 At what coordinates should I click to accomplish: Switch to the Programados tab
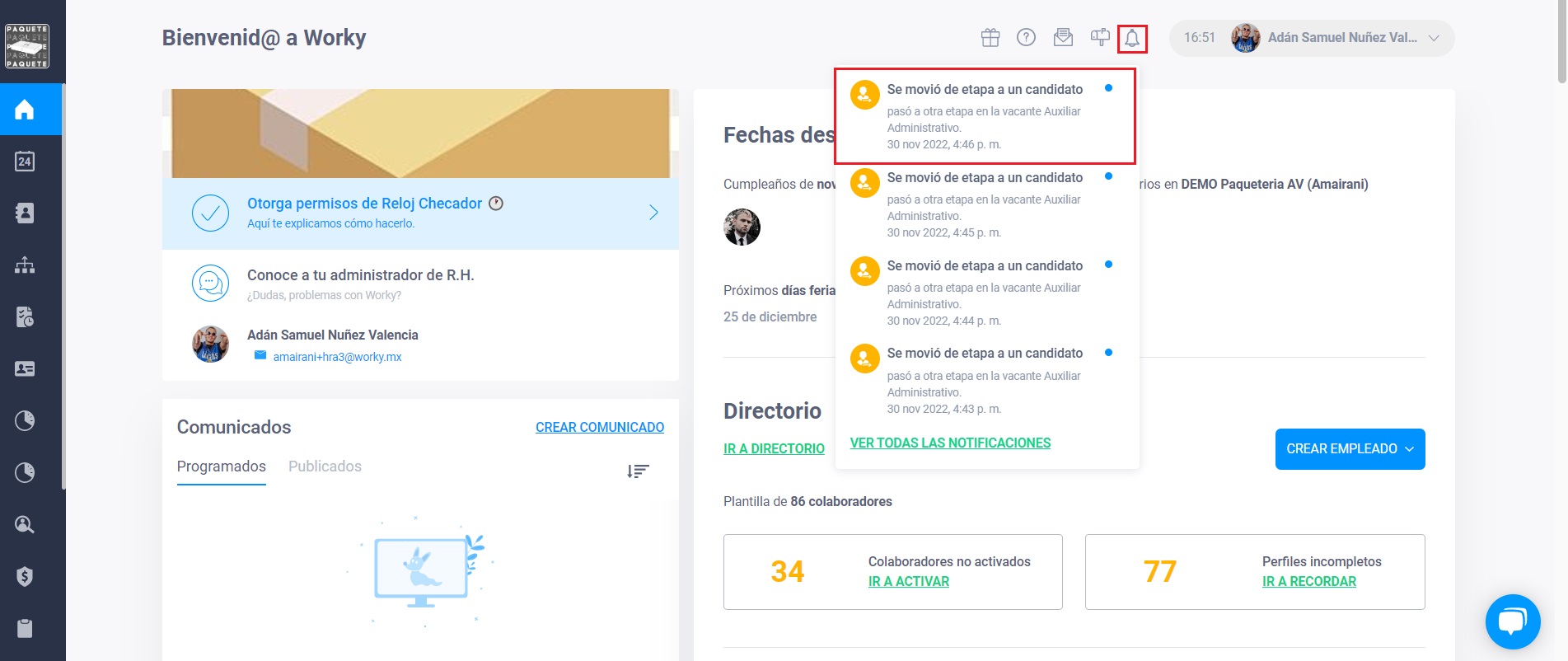[222, 466]
